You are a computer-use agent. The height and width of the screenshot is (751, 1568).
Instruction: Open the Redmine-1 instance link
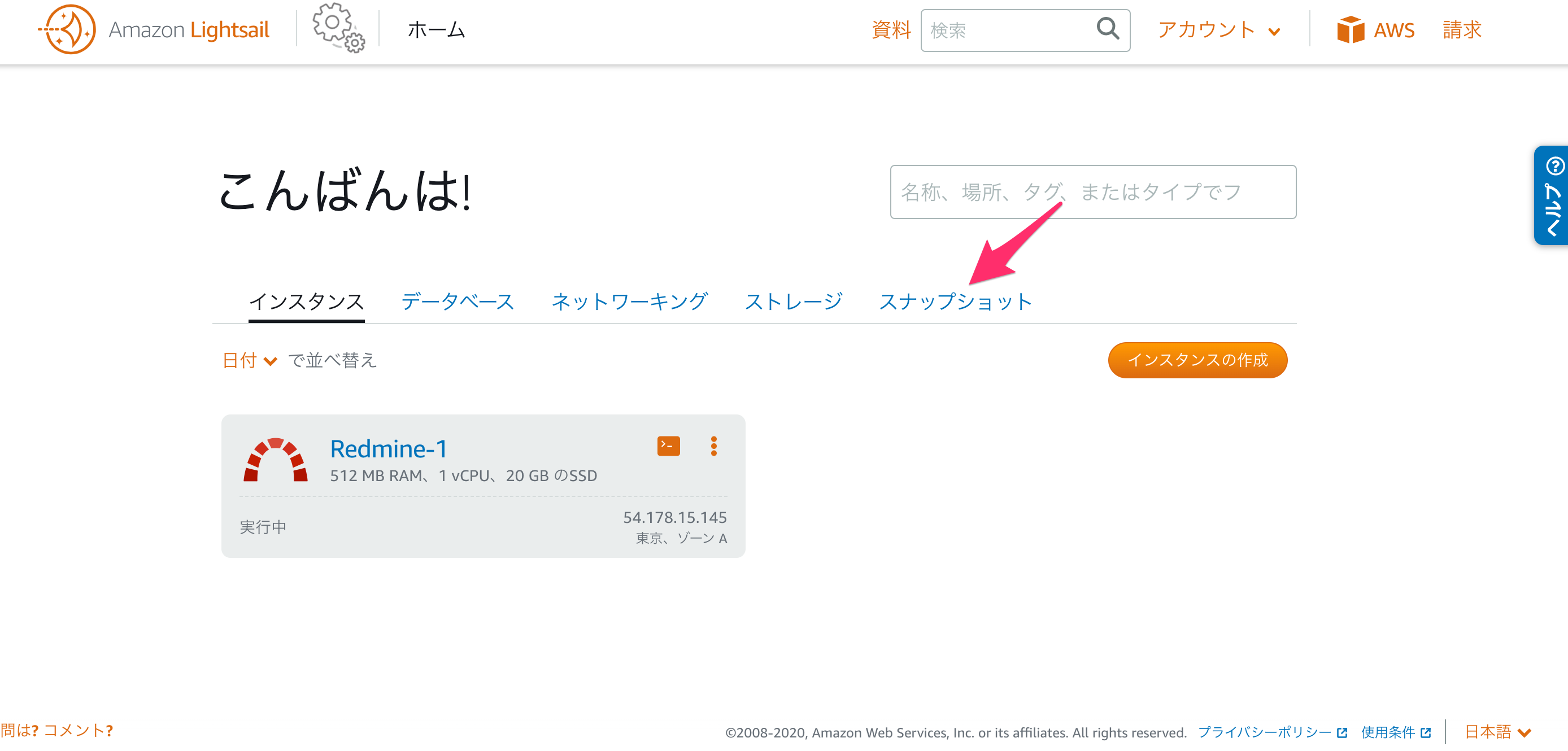click(389, 449)
